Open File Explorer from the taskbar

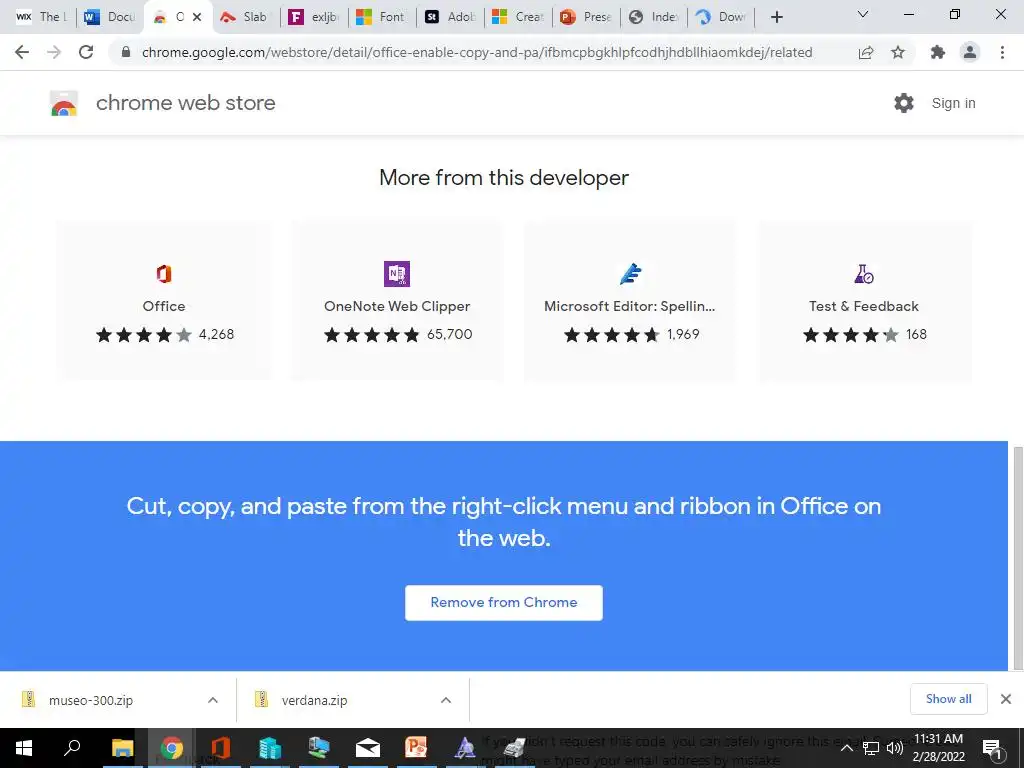(122, 748)
